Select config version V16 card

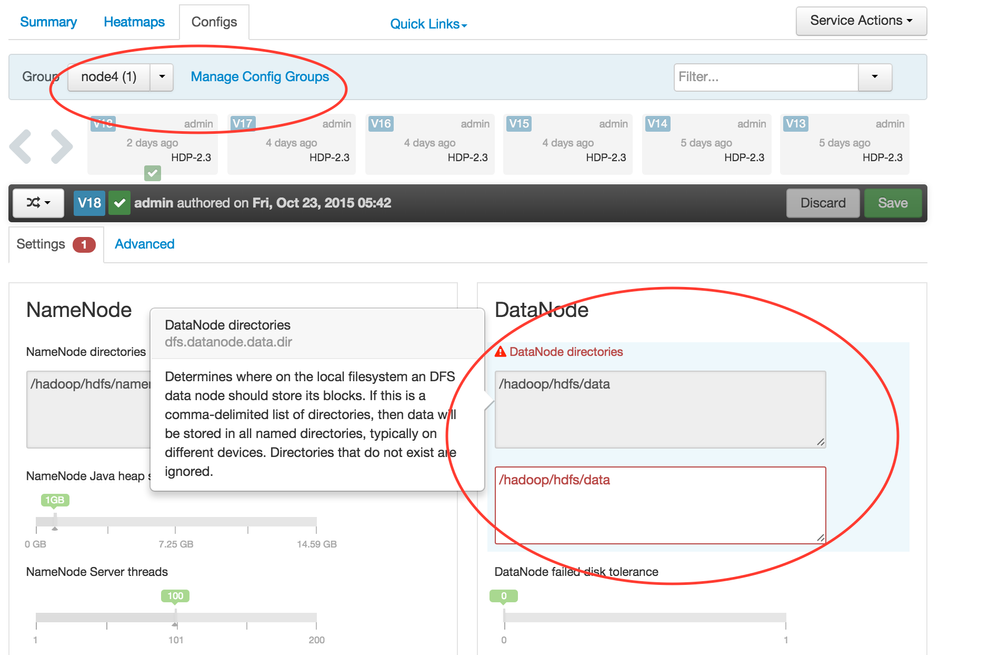429,143
